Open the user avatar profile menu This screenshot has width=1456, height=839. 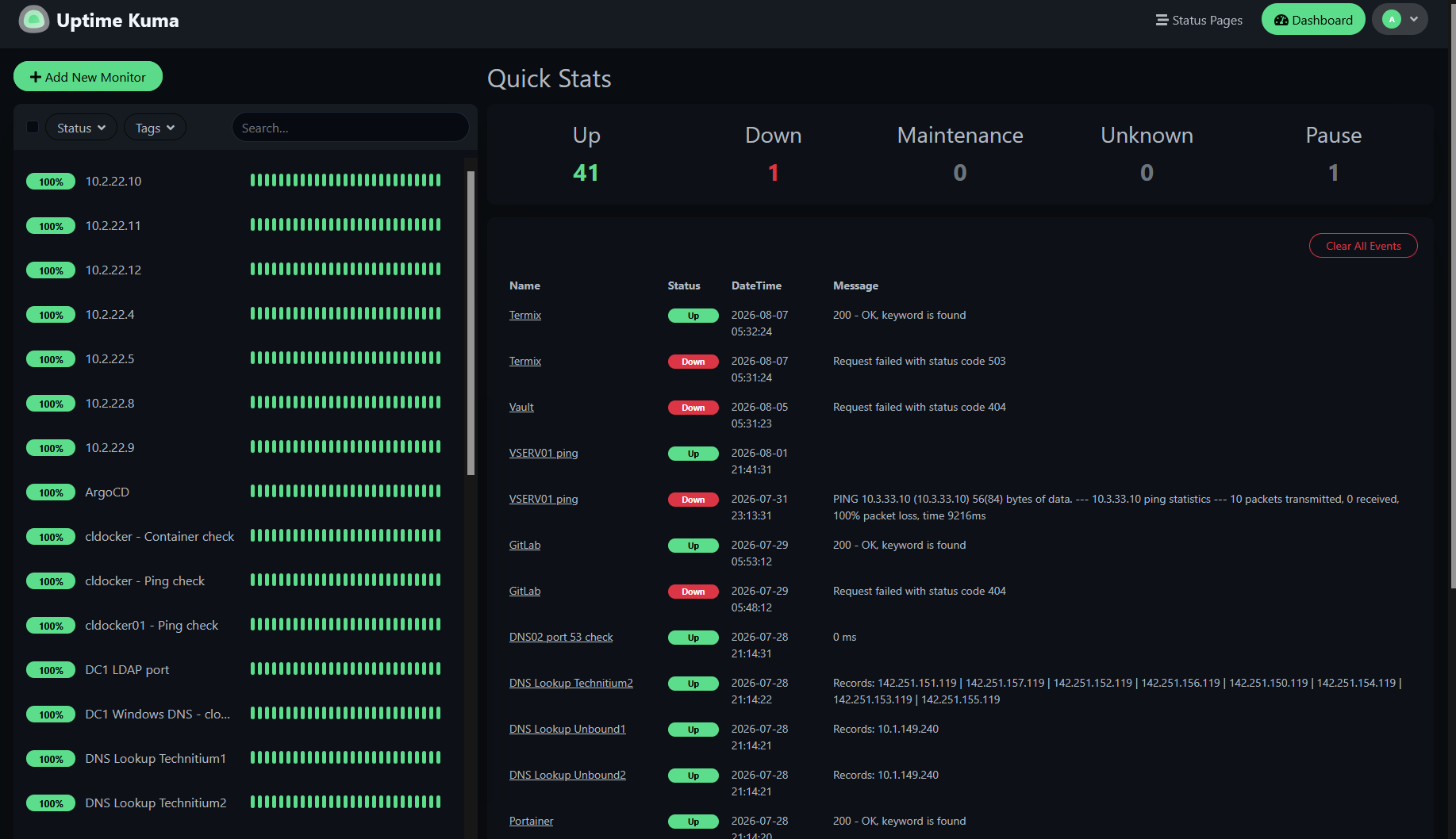tap(1400, 20)
